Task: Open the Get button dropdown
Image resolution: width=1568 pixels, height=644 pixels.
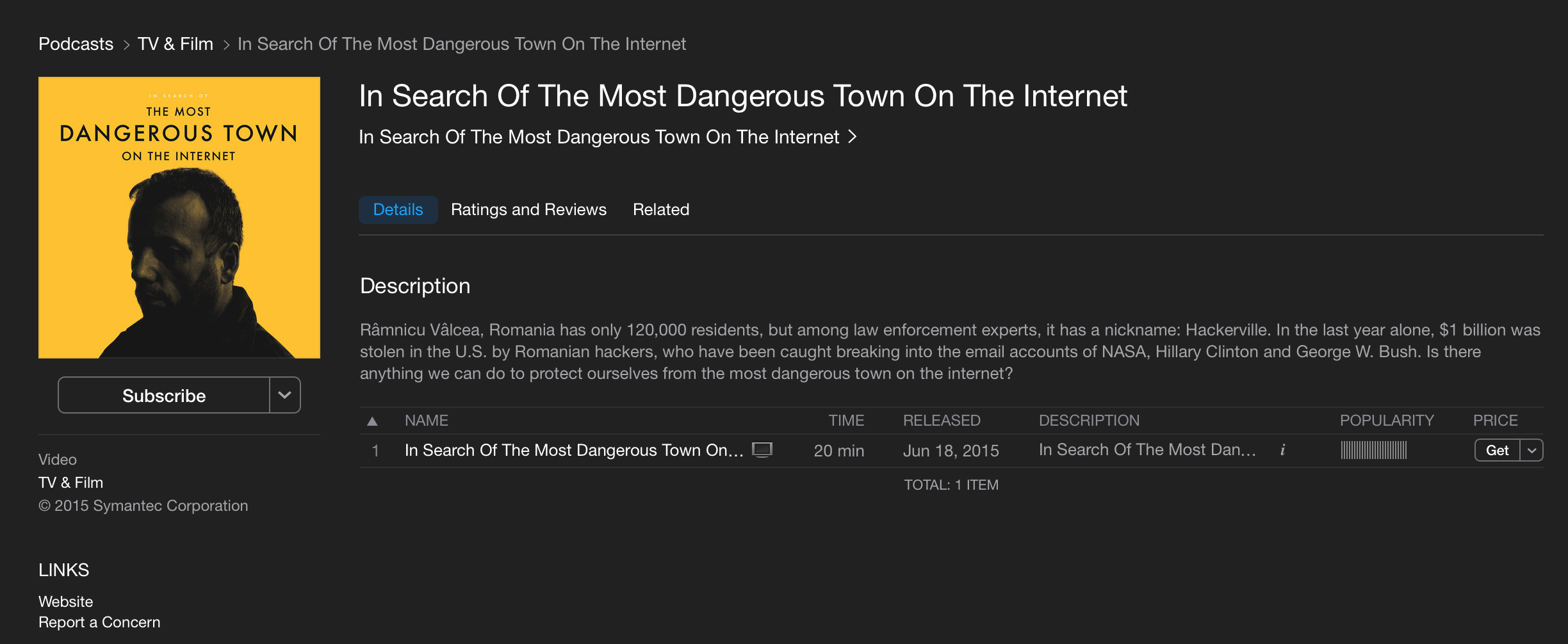Action: [1532, 450]
